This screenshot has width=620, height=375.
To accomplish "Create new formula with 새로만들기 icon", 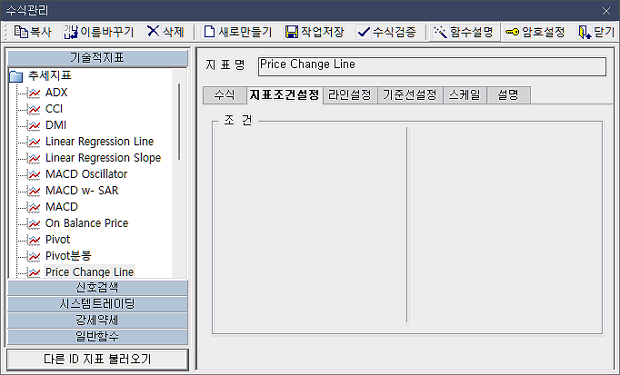I will [209, 32].
